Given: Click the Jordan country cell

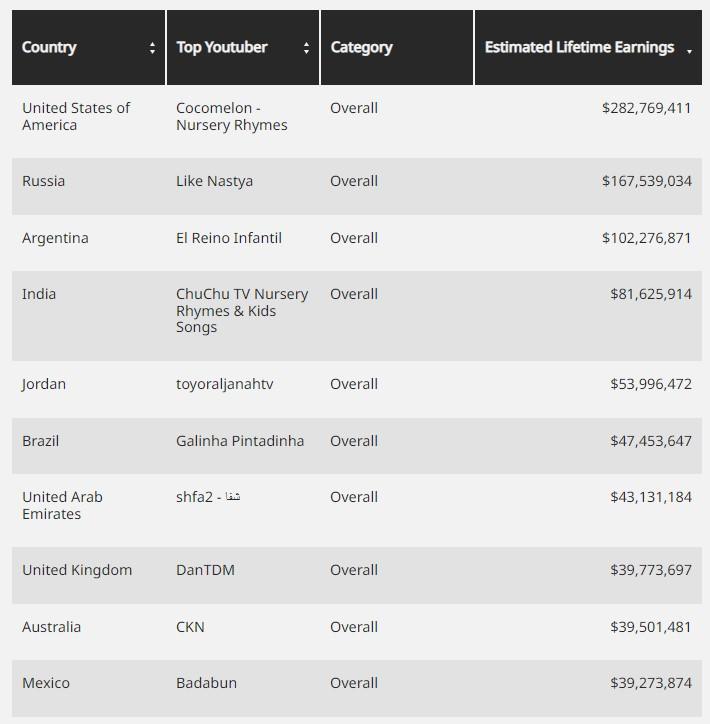Looking at the screenshot, I should click(44, 384).
